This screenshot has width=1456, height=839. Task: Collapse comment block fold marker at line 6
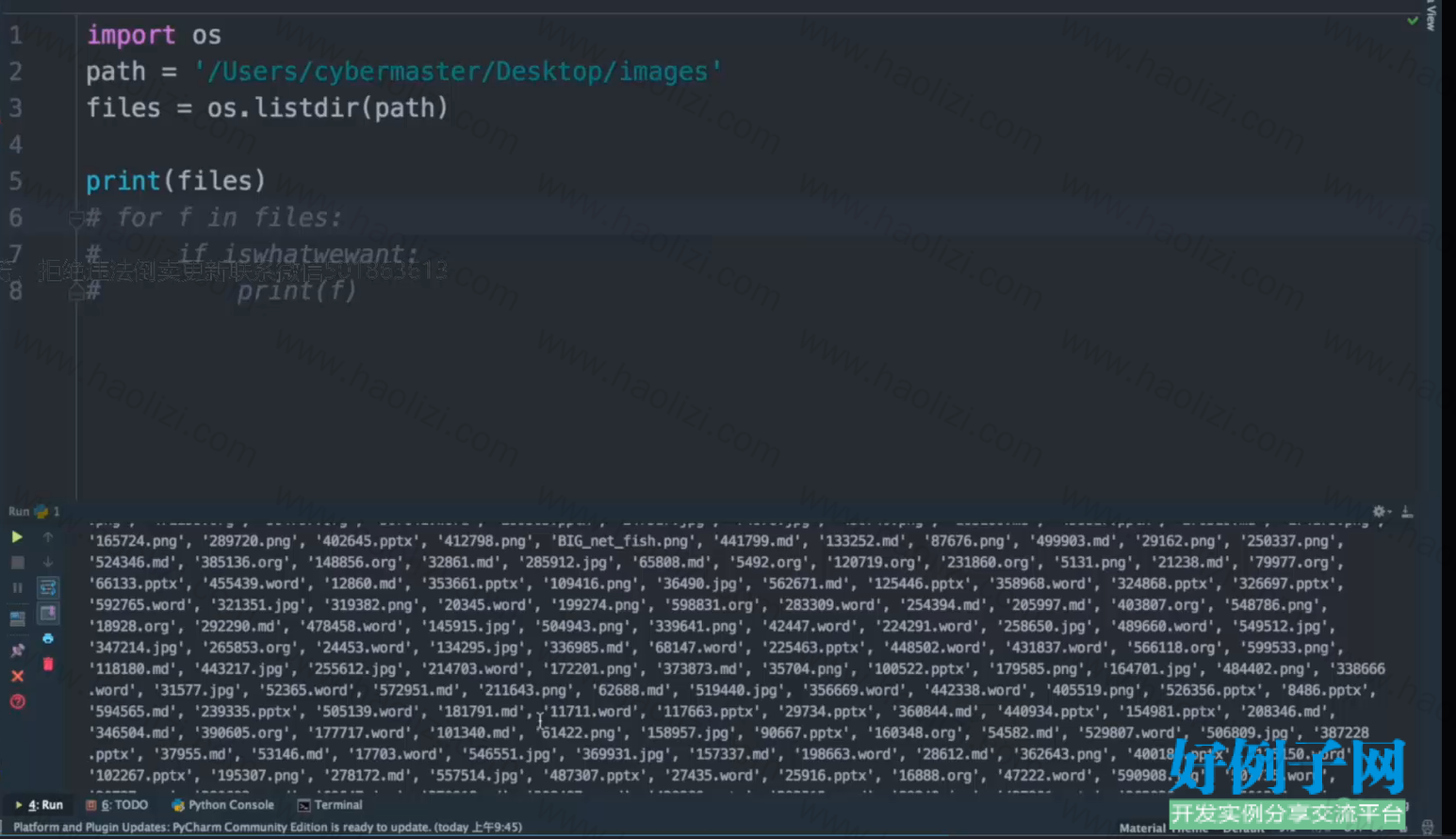coord(76,218)
